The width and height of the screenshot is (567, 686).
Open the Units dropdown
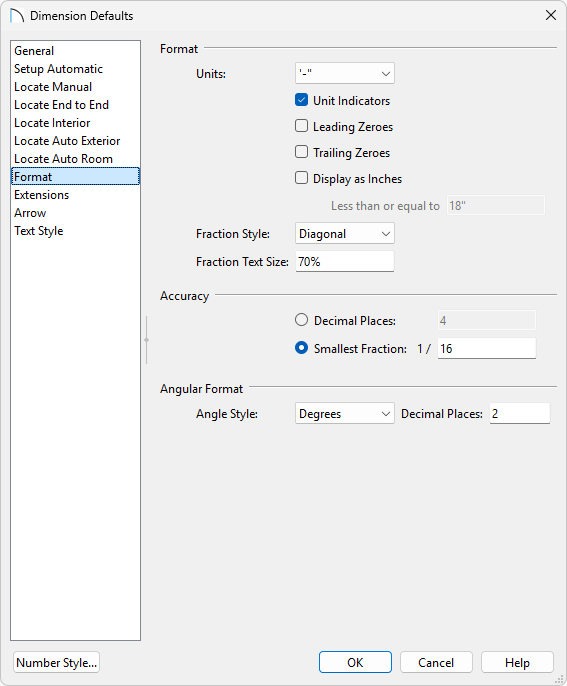point(345,73)
